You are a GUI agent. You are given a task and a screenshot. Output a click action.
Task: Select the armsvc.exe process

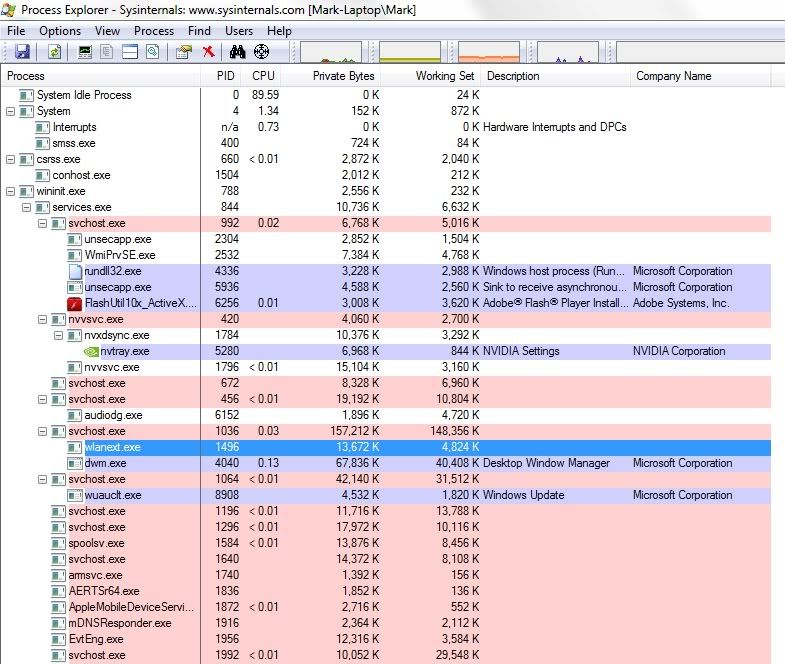385,575
